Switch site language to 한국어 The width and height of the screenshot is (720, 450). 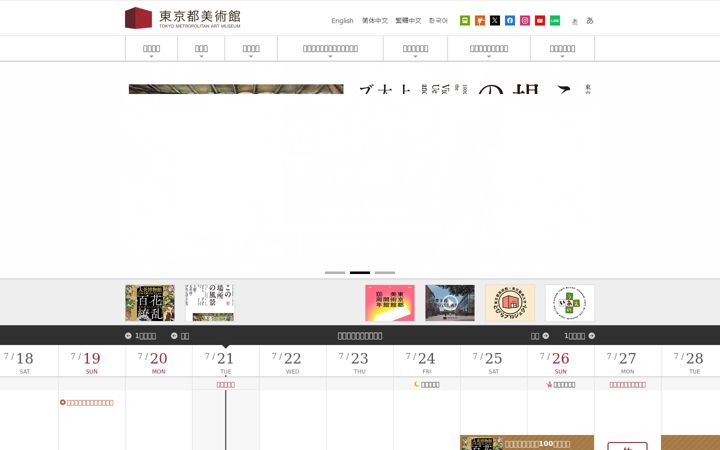[438, 21]
